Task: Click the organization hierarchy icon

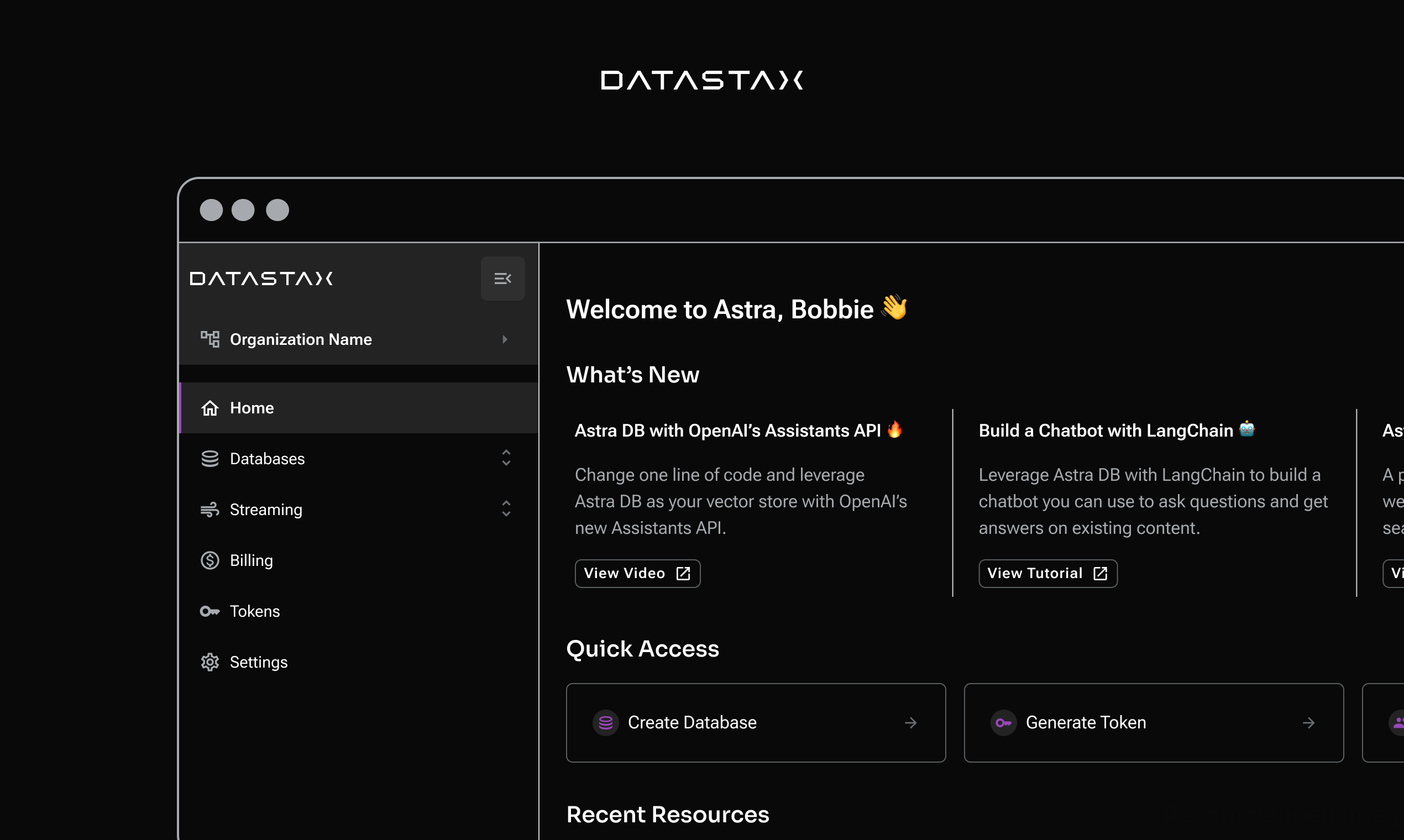Action: (x=210, y=339)
